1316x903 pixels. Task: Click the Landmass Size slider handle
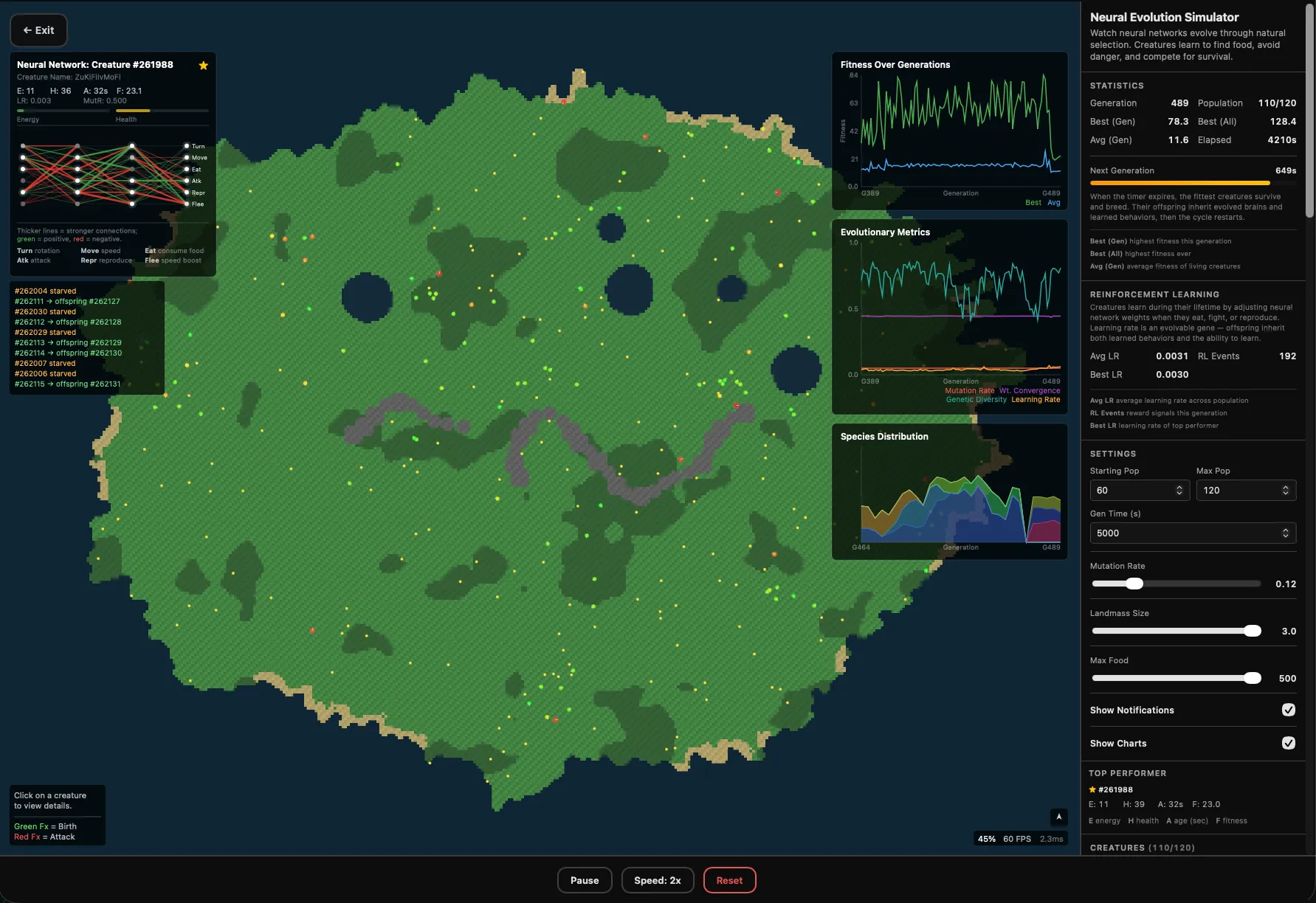[1253, 631]
